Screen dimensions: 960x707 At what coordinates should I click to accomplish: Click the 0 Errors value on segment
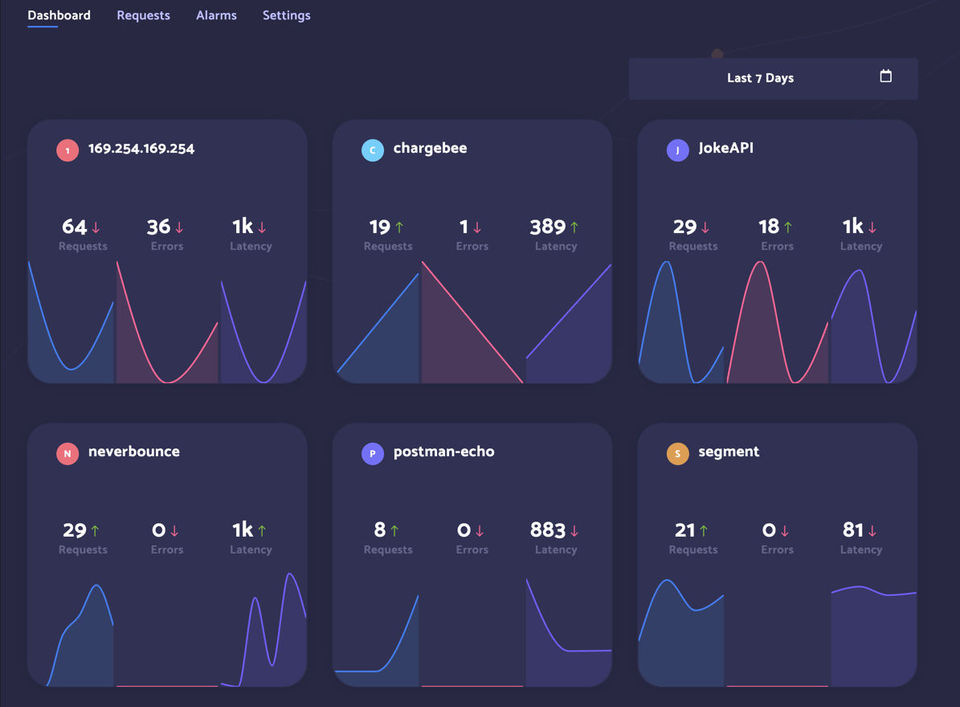click(x=769, y=530)
